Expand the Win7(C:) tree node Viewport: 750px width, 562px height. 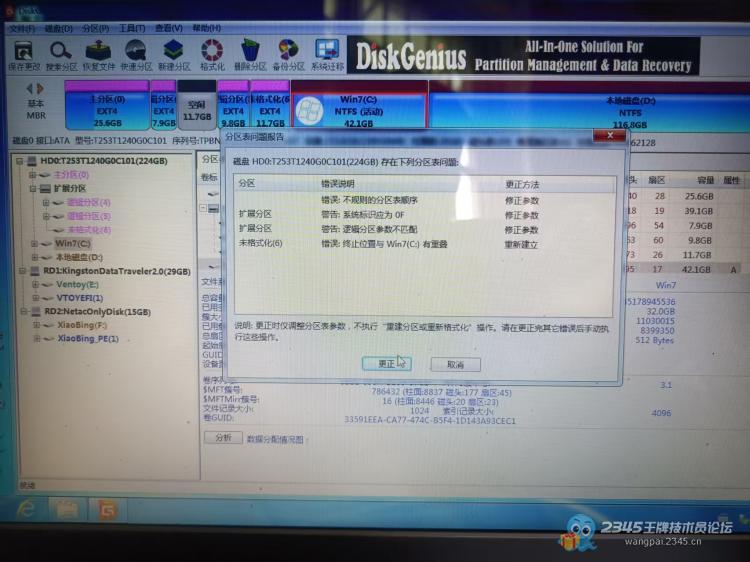[35, 244]
